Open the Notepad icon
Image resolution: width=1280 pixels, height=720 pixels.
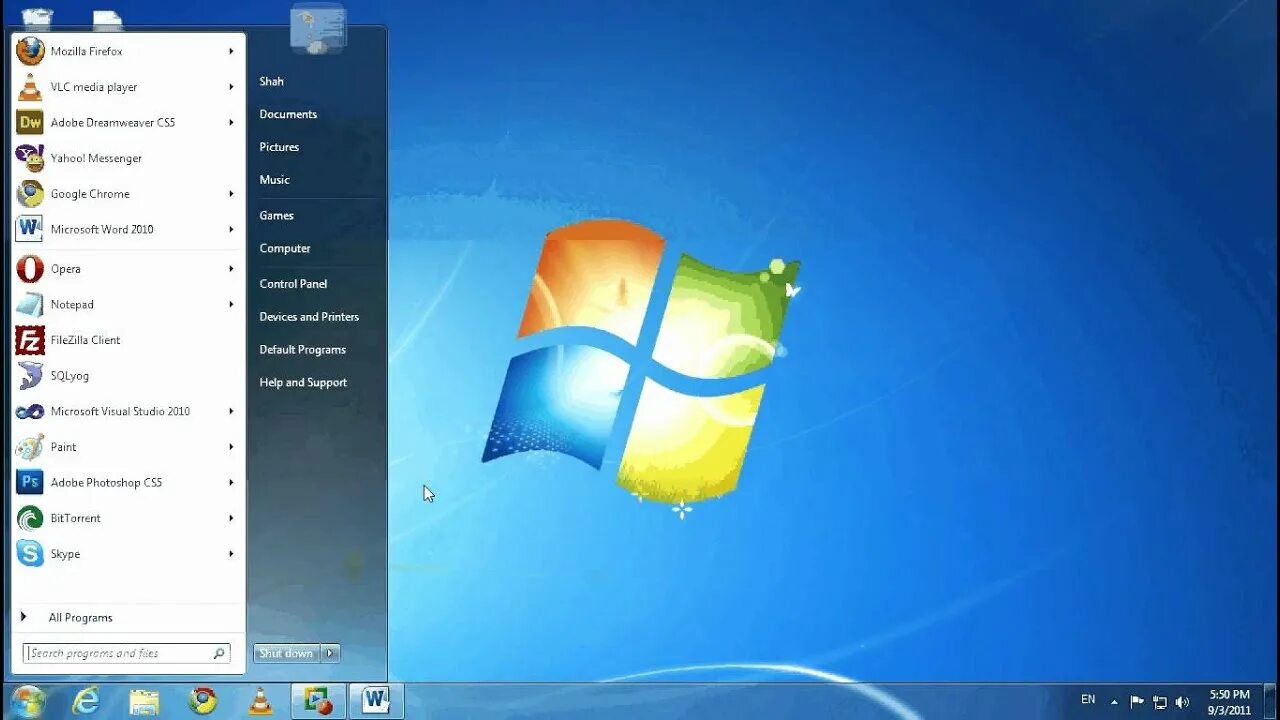tap(30, 304)
